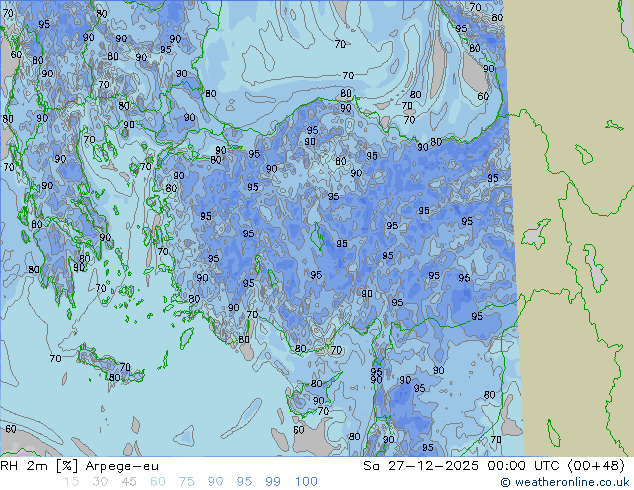Click legend value 95 in the color scale
The width and height of the screenshot is (634, 490).
coord(244,482)
